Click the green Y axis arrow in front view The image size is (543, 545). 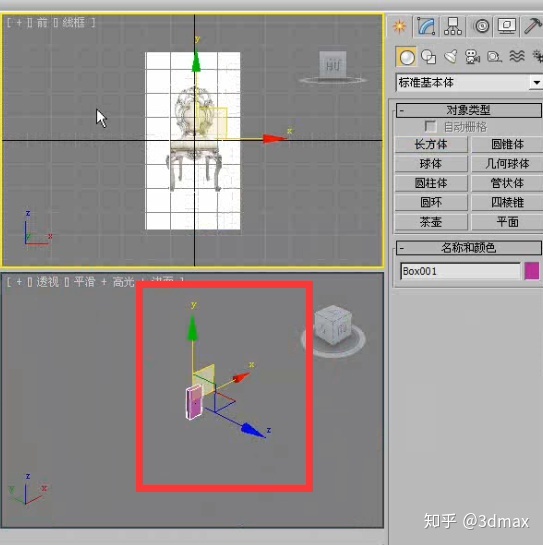click(x=196, y=61)
